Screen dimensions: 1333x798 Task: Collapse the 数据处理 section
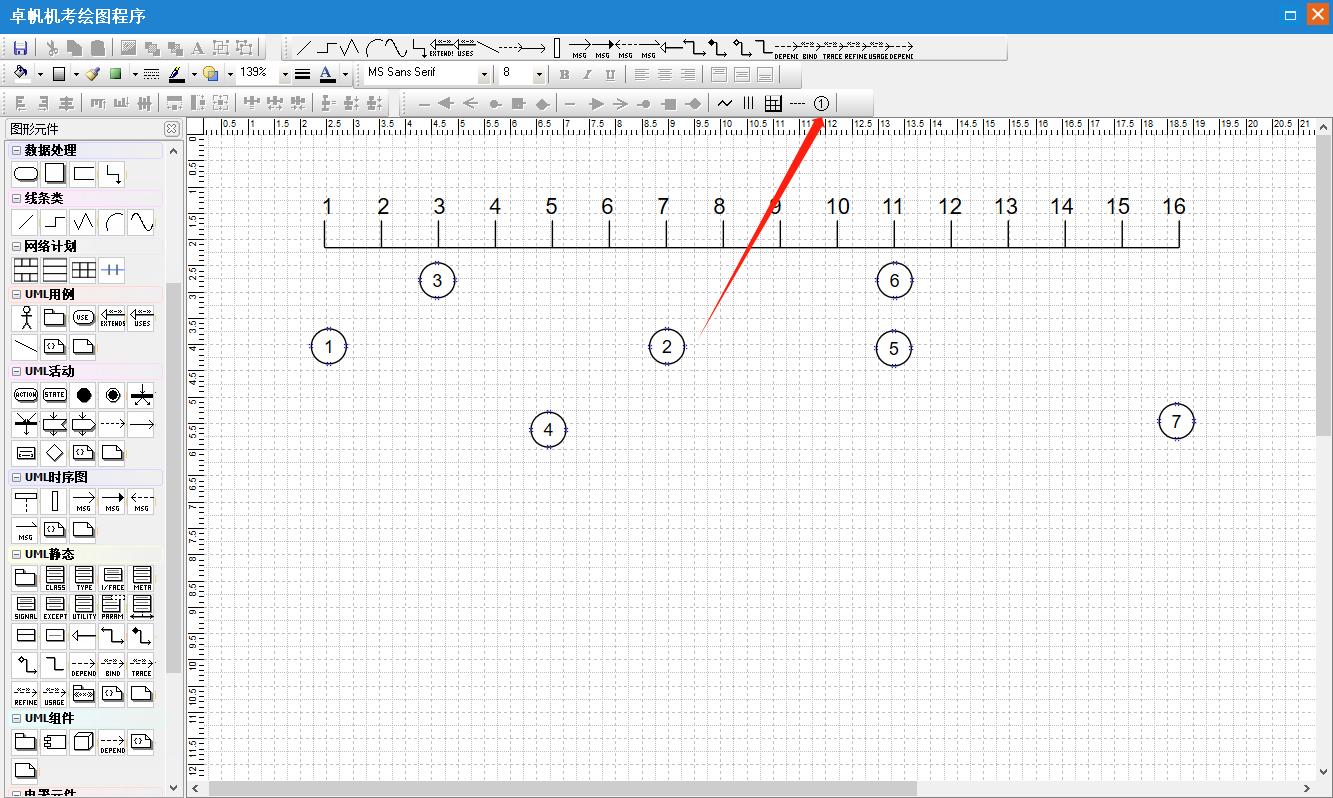coord(16,150)
